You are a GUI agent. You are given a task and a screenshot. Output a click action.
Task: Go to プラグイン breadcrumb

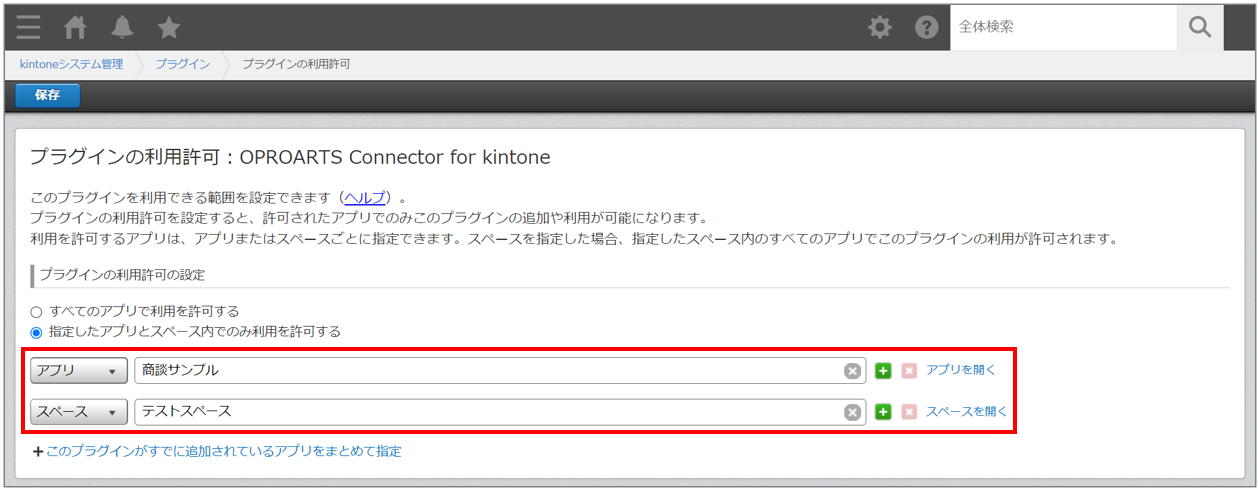point(182,64)
